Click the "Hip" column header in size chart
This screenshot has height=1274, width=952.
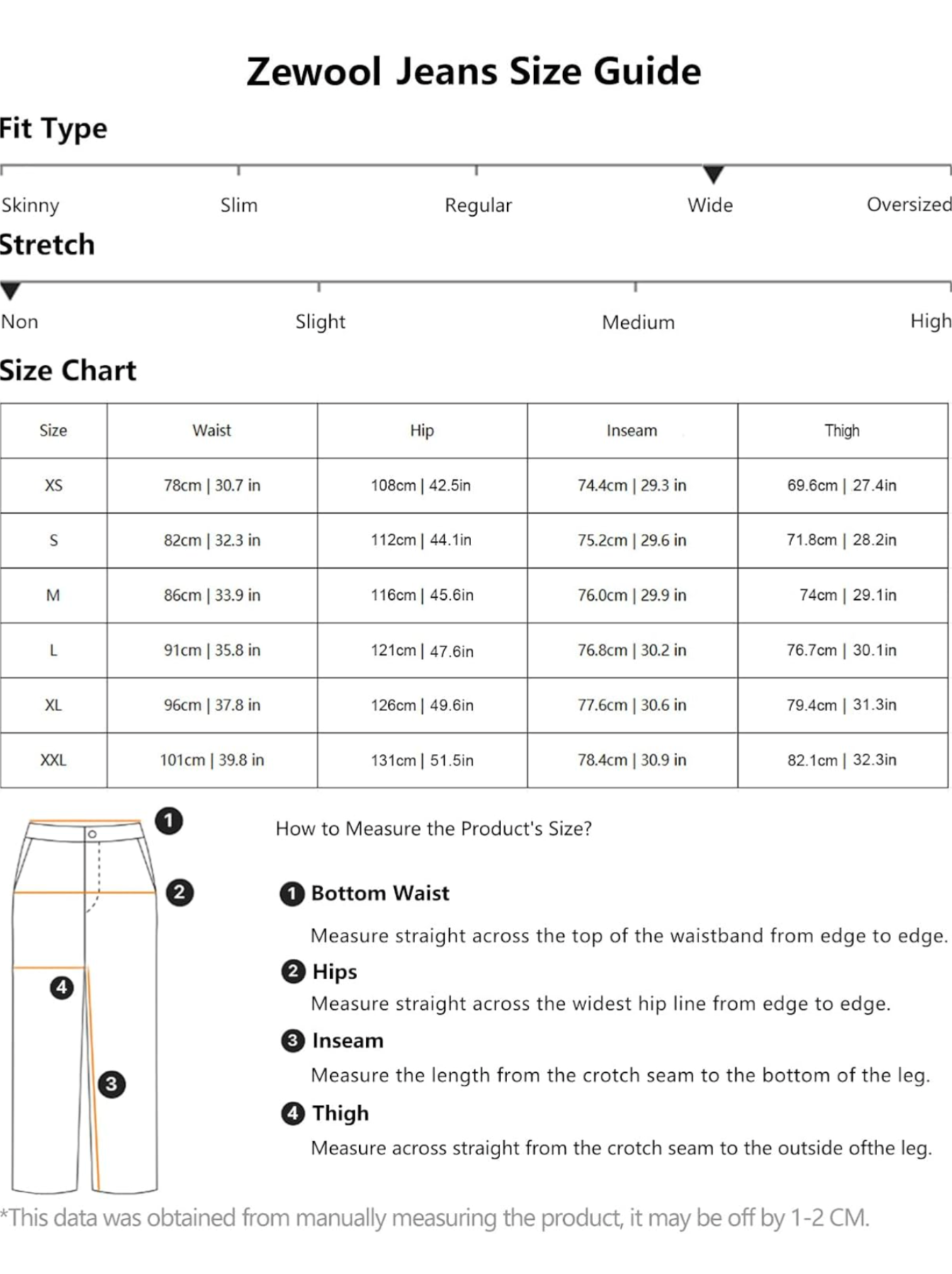coord(421,431)
